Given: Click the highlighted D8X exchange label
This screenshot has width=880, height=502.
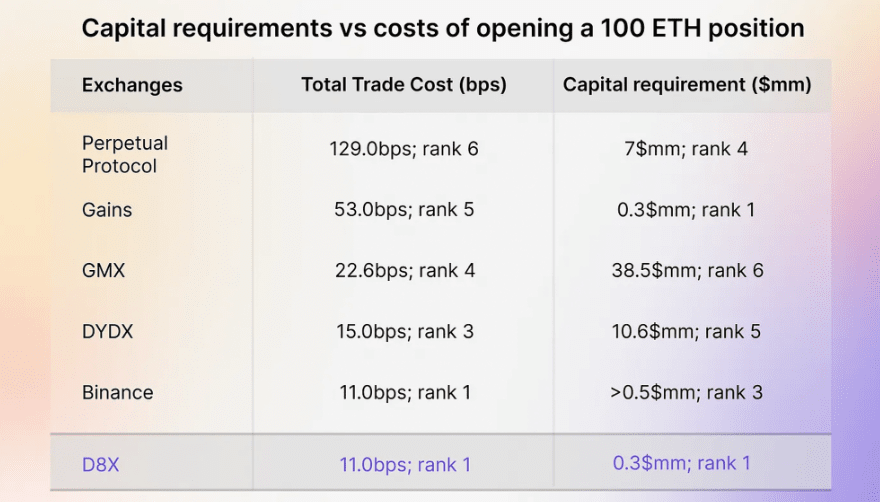Looking at the screenshot, I should click(103, 464).
